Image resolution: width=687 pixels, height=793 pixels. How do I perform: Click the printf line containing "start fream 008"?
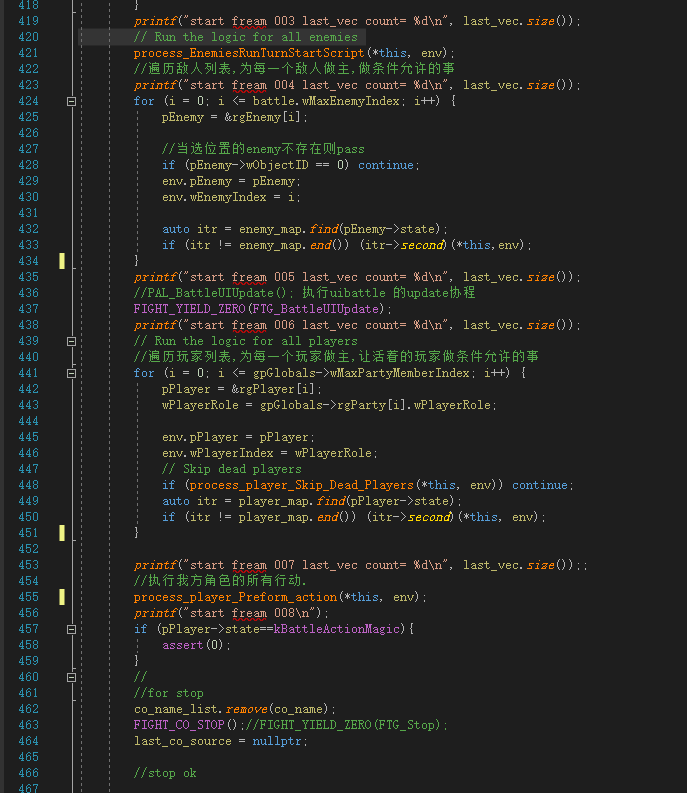tap(231, 613)
